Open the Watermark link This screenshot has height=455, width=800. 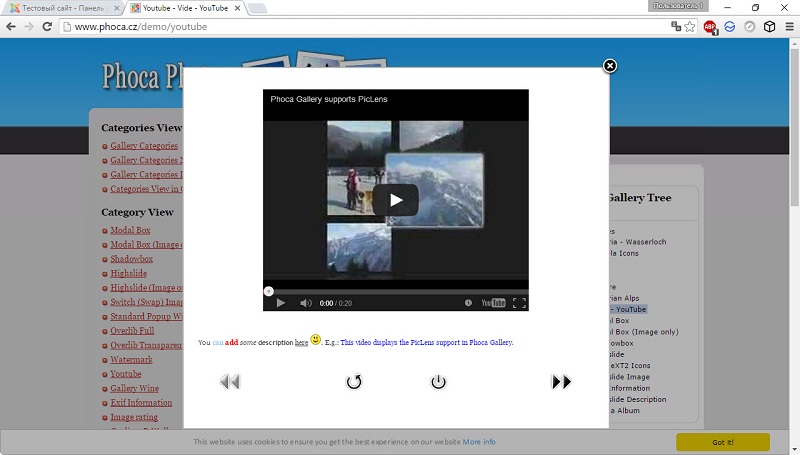131,359
